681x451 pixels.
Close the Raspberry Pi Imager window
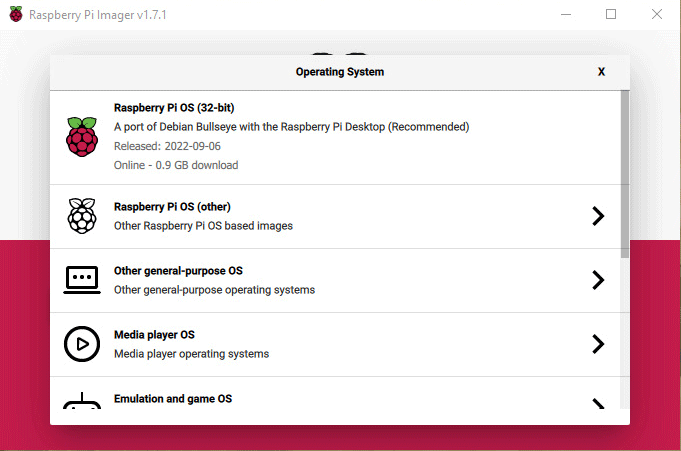point(657,14)
